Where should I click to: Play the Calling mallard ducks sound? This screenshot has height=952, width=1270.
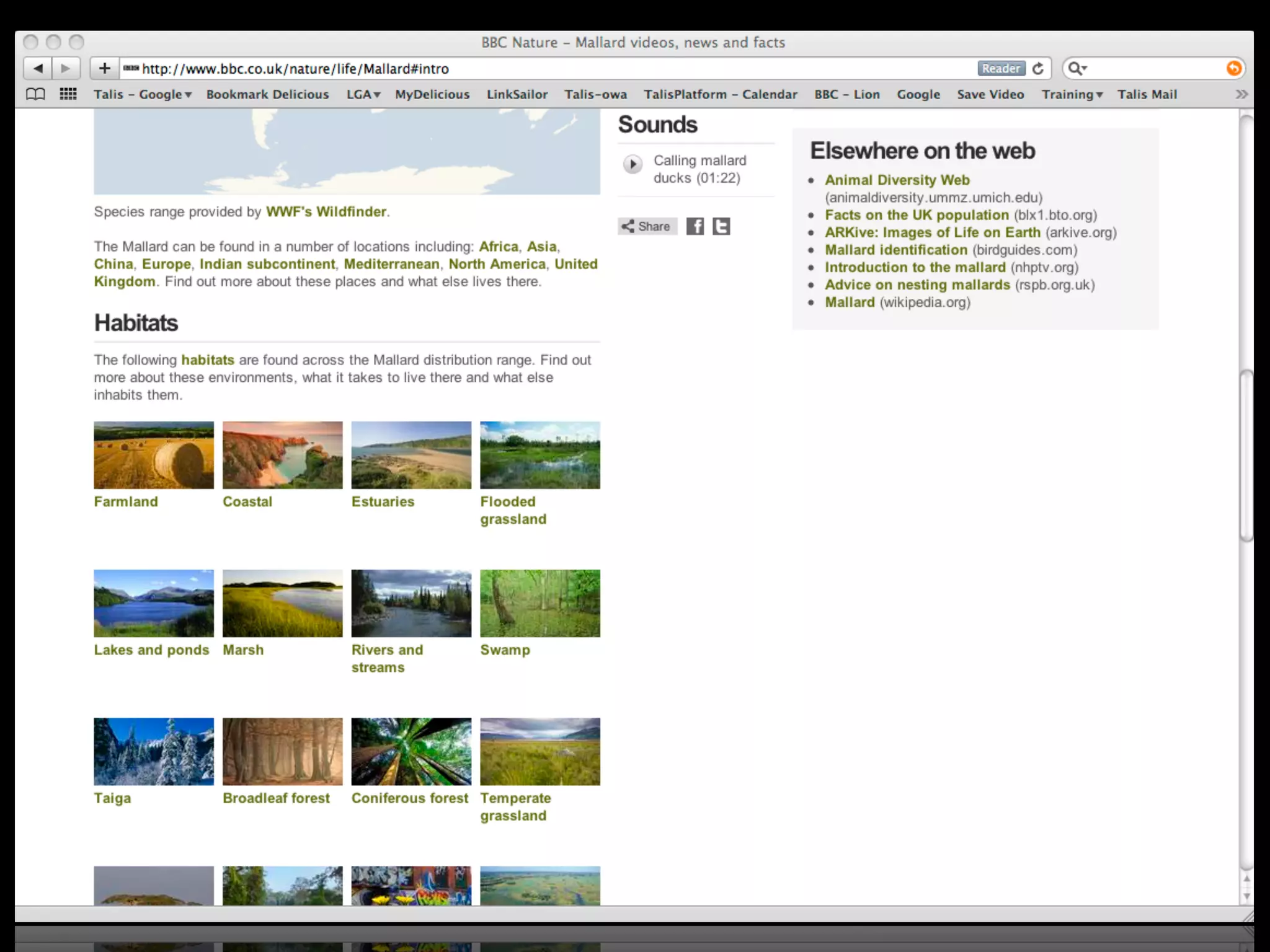coord(633,164)
